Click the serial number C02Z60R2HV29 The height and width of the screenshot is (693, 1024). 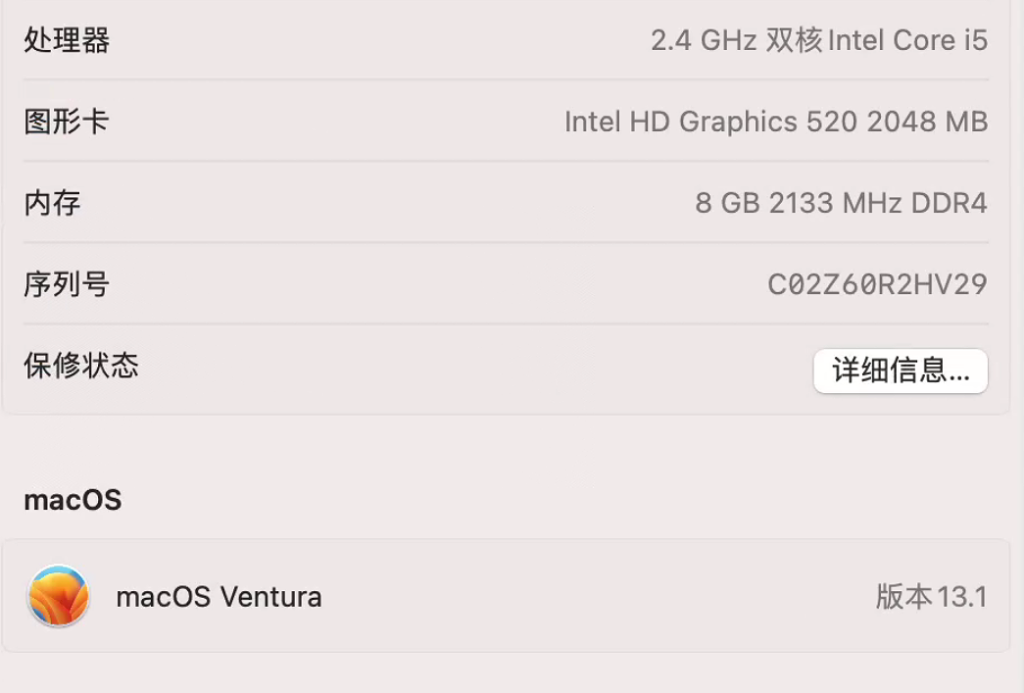(877, 284)
